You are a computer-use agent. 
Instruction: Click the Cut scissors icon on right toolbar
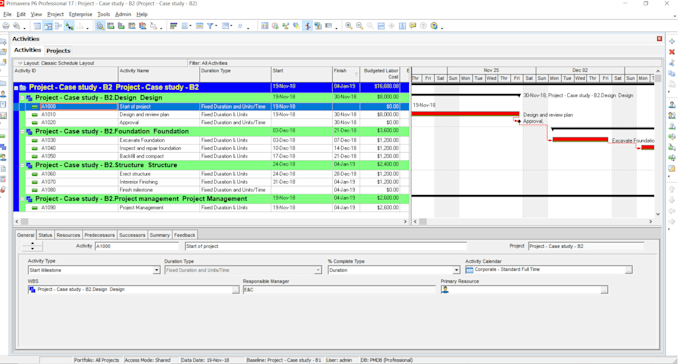672,63
